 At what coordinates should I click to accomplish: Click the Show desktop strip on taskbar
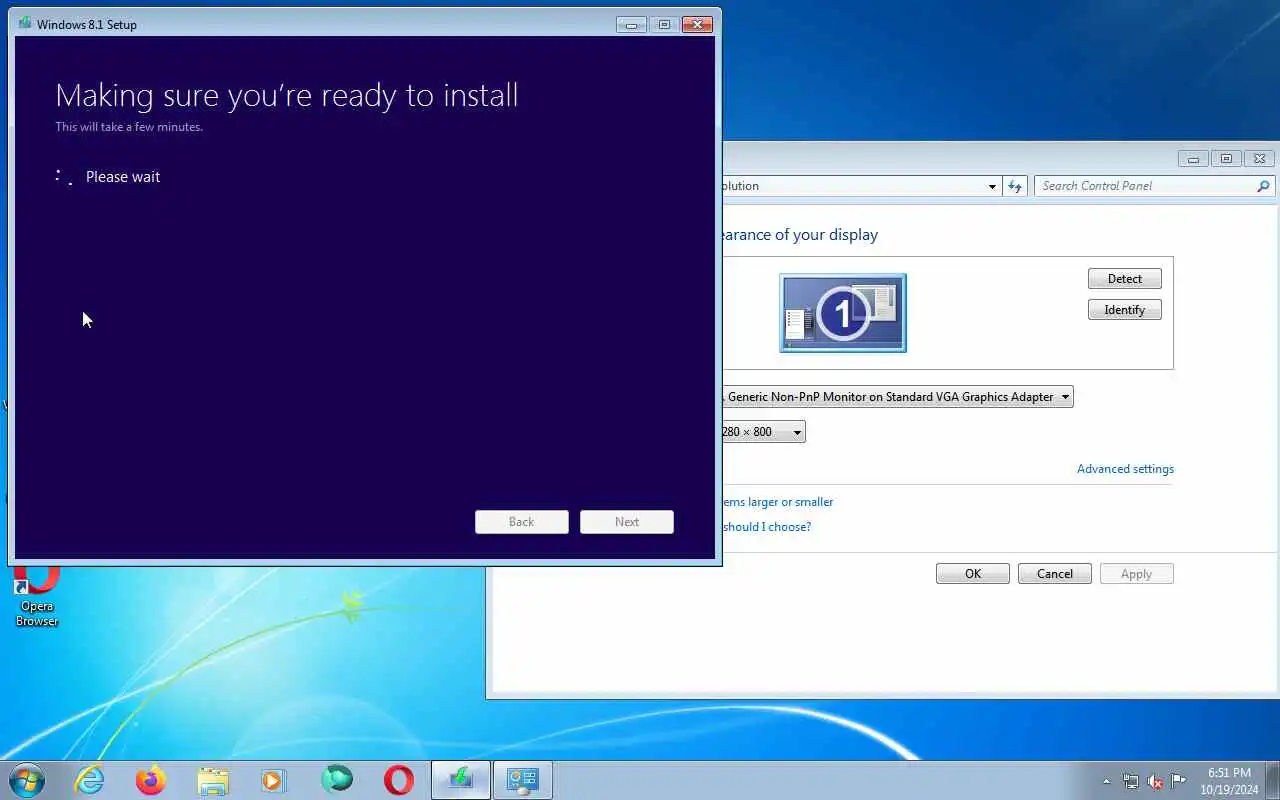click(x=1273, y=781)
